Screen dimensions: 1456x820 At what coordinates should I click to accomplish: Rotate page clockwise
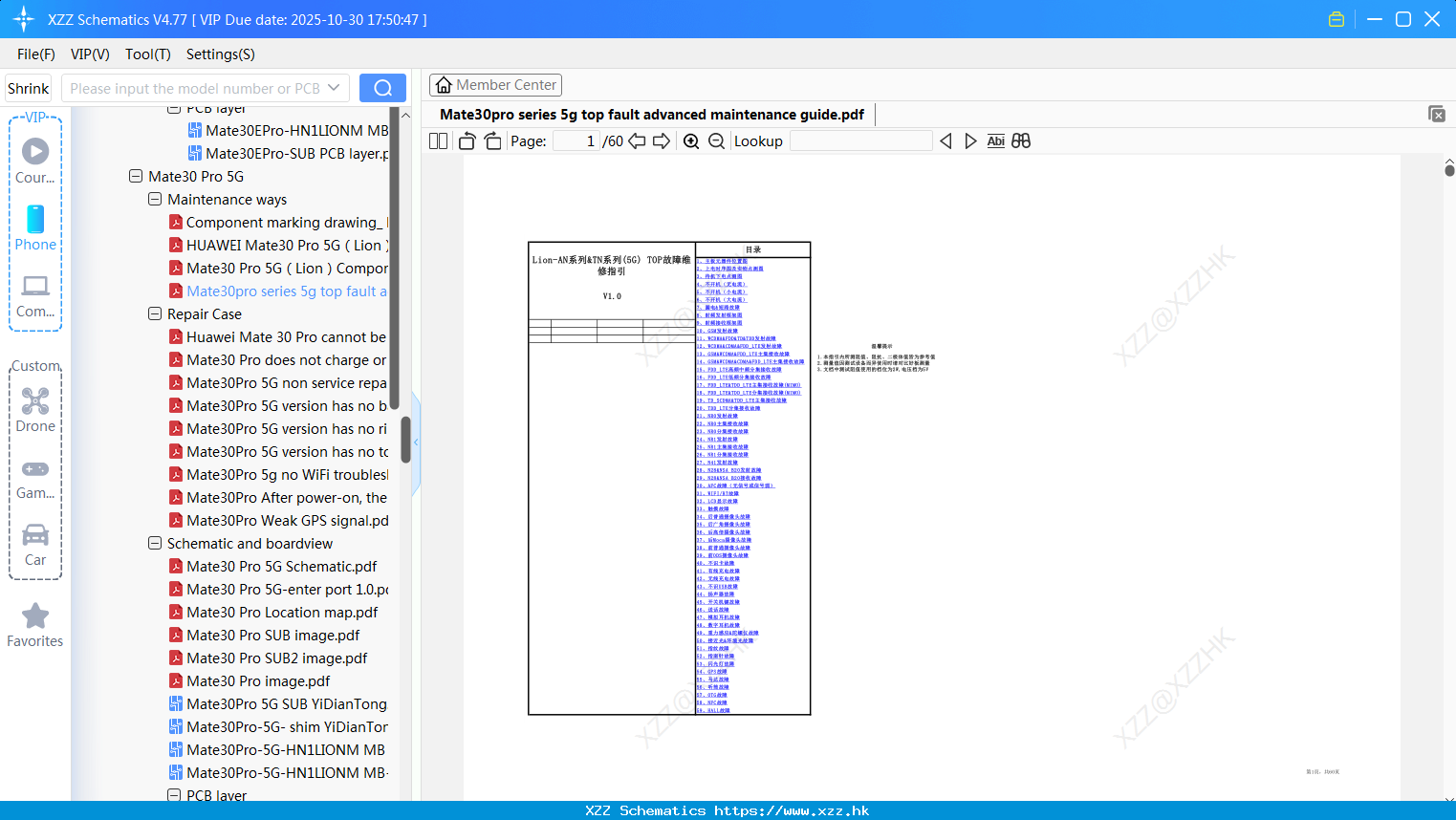[x=493, y=141]
